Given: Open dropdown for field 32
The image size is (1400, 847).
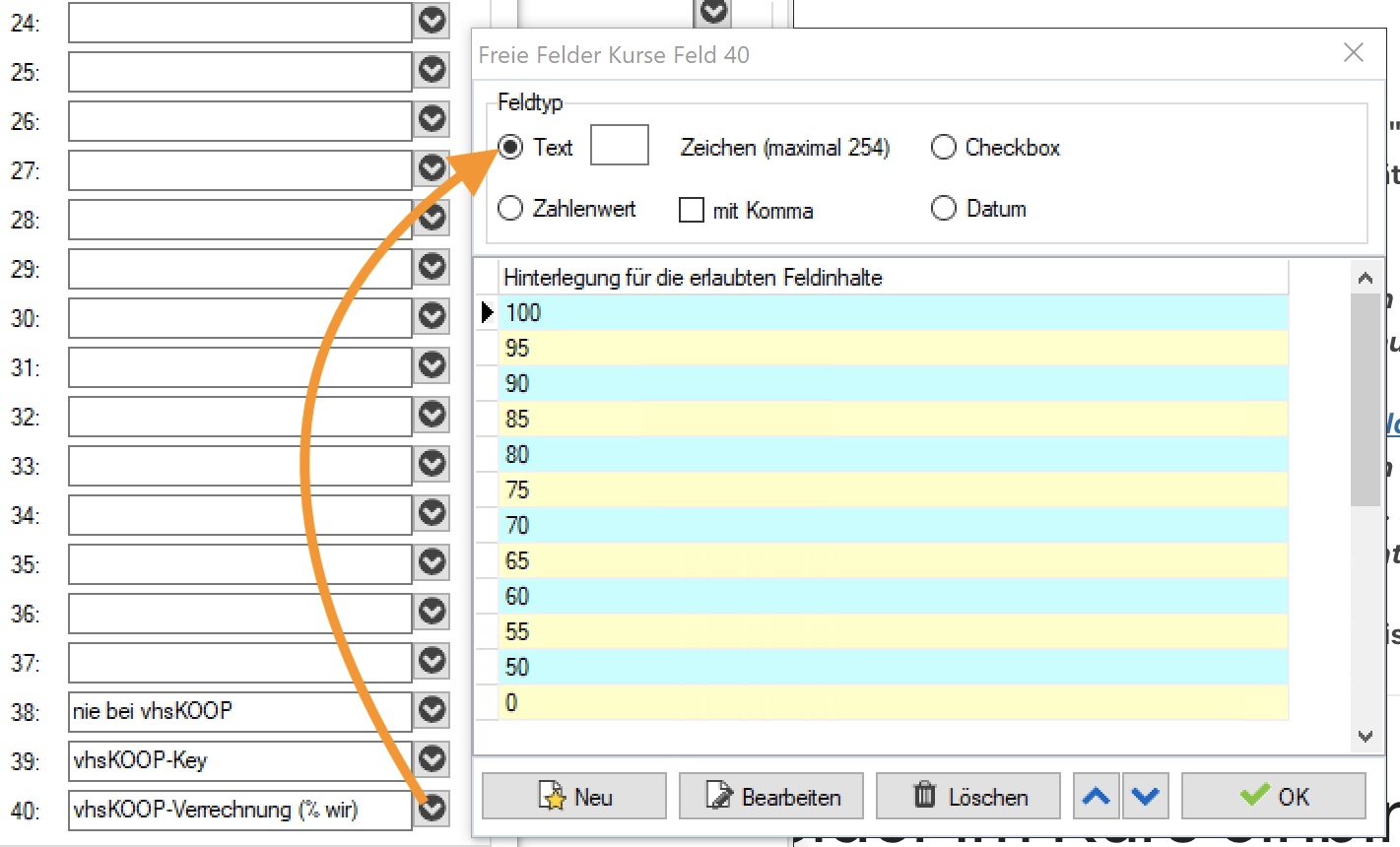Looking at the screenshot, I should [x=432, y=414].
